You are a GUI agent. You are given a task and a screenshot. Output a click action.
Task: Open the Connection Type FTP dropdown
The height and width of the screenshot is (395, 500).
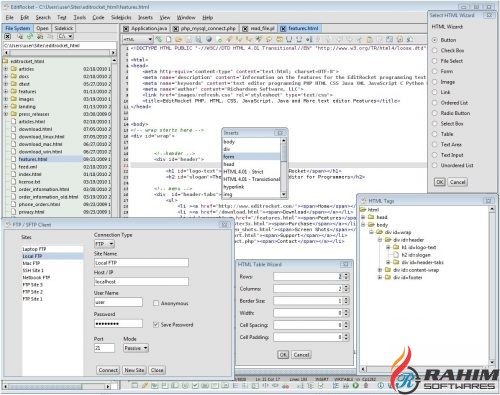click(104, 244)
